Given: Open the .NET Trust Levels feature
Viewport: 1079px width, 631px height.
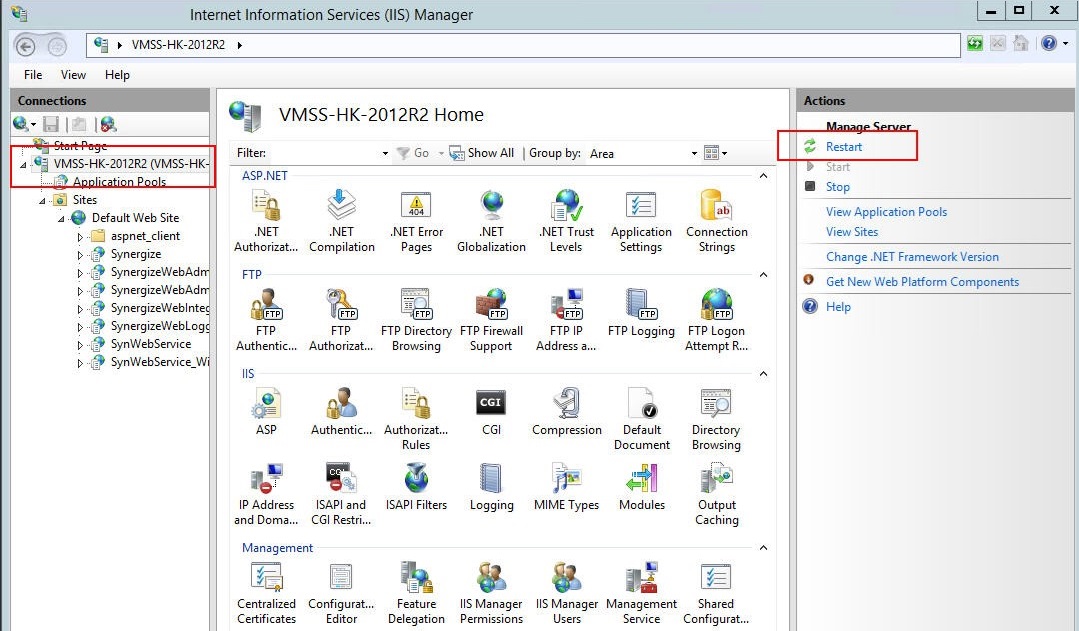Looking at the screenshot, I should pos(566,220).
